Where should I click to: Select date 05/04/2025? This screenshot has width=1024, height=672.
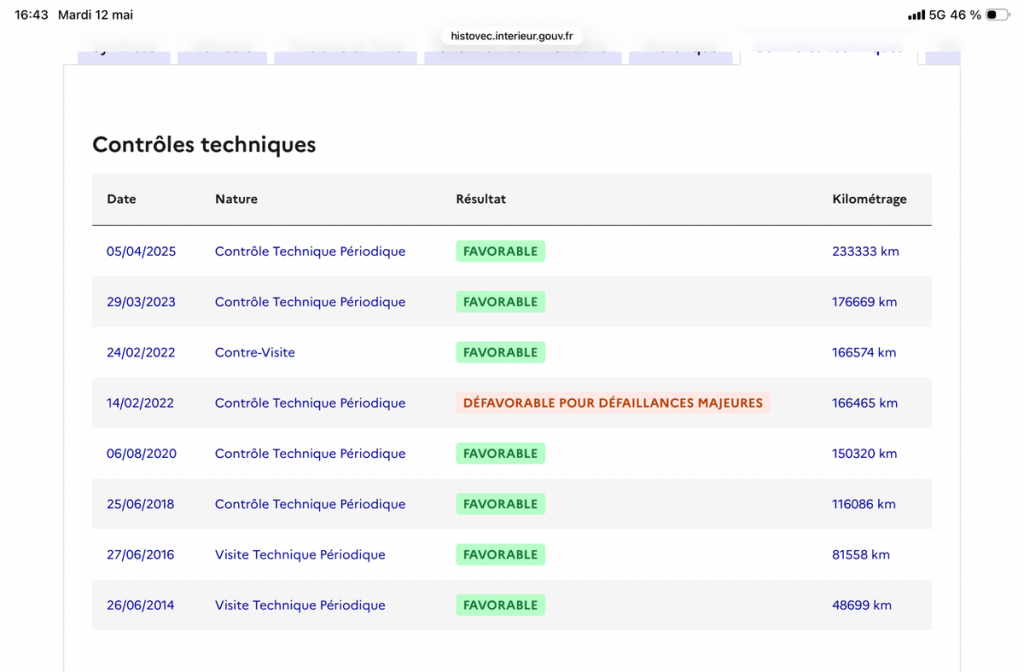click(141, 251)
